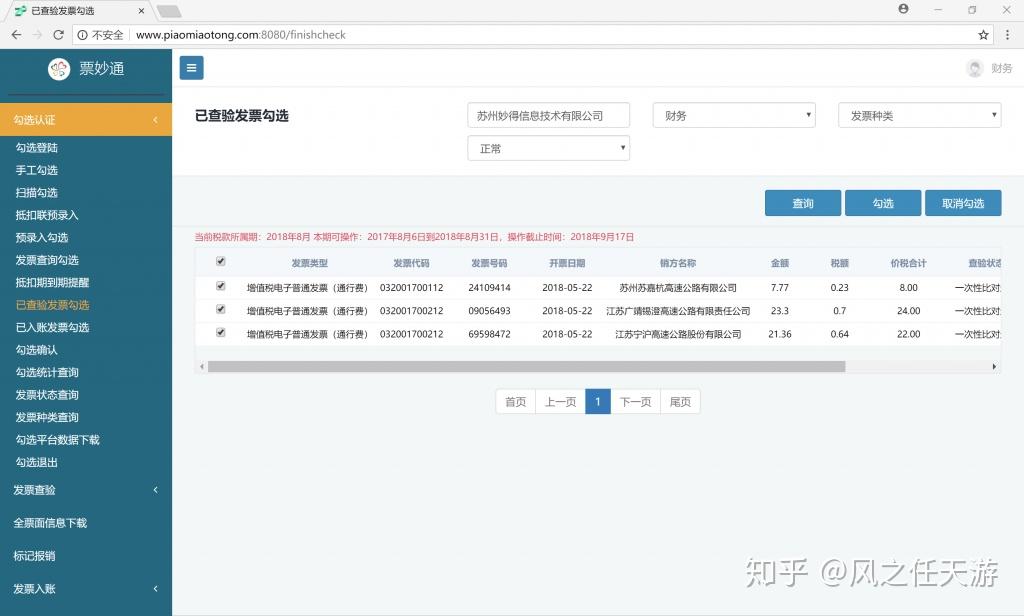This screenshot has width=1024, height=616.
Task: Click the 财务 user avatar
Action: [975, 69]
